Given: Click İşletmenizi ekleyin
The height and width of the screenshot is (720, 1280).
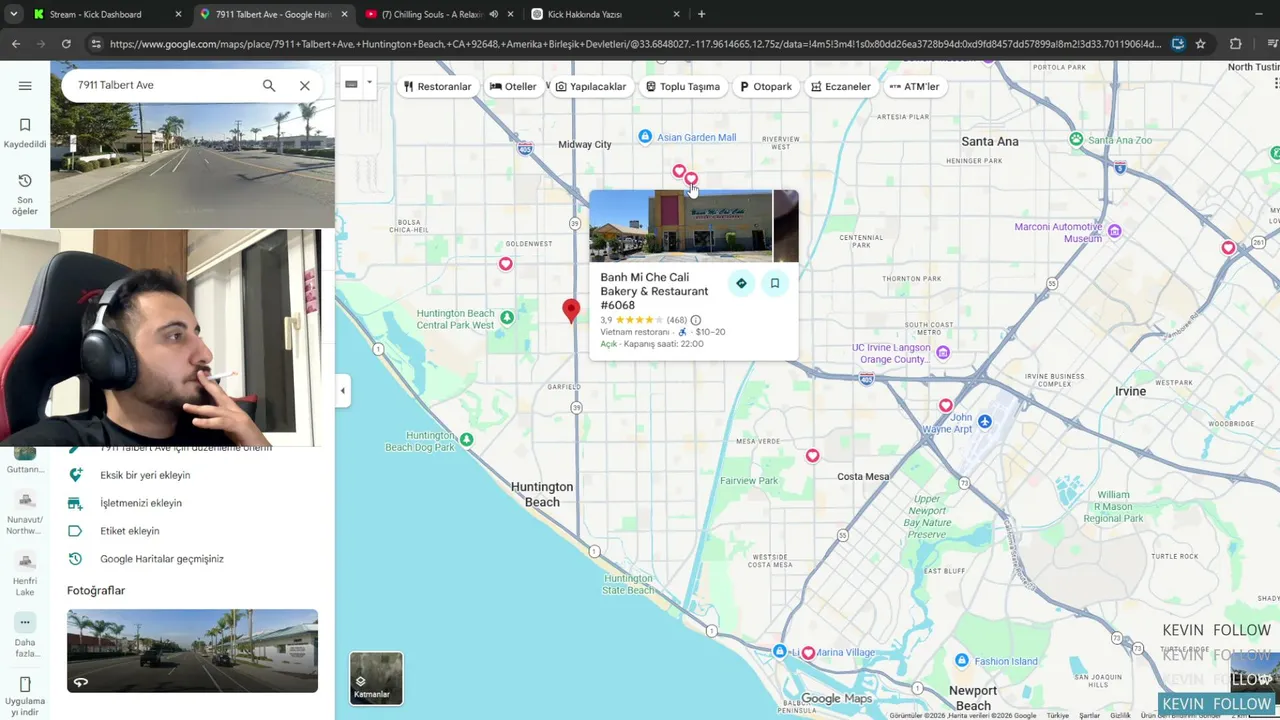Looking at the screenshot, I should [141, 503].
